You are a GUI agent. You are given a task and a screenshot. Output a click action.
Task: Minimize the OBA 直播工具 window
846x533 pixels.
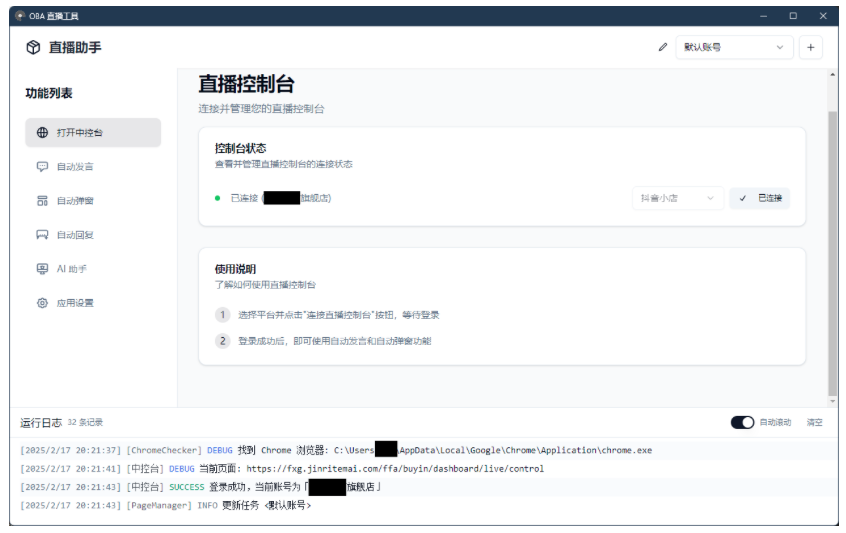763,16
